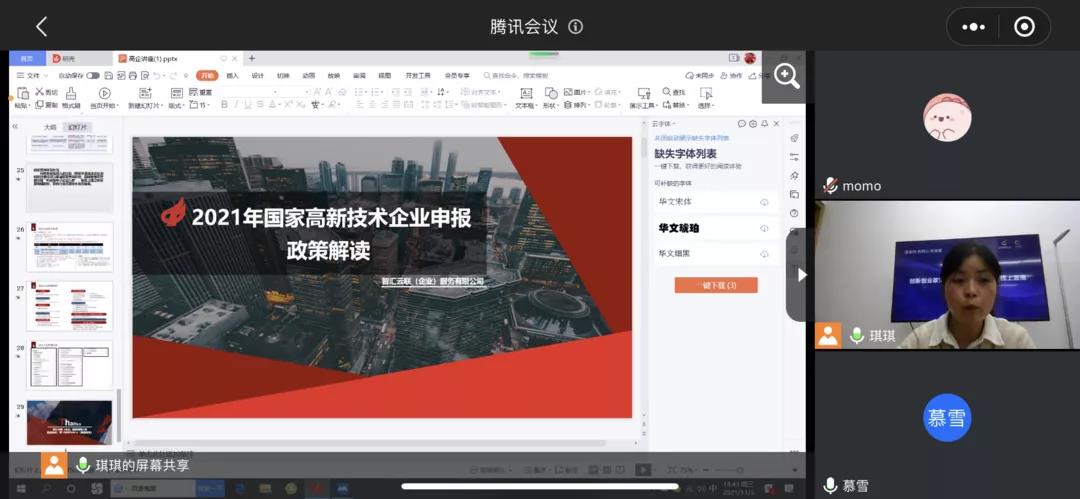Click the Windows Start button on taskbar

click(x=20, y=489)
